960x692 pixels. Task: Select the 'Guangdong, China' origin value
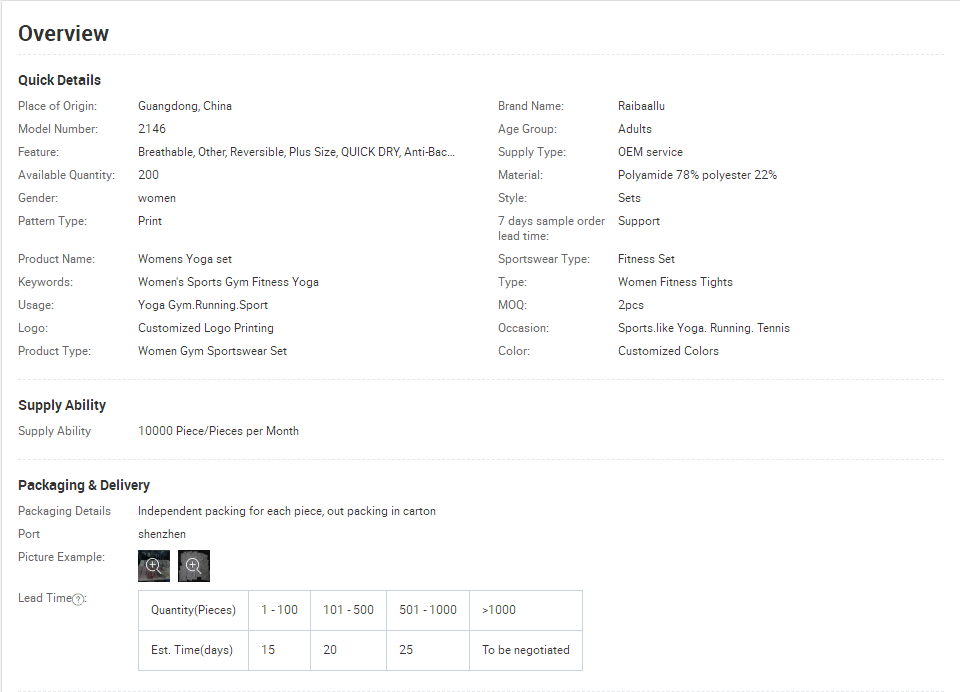coord(185,106)
